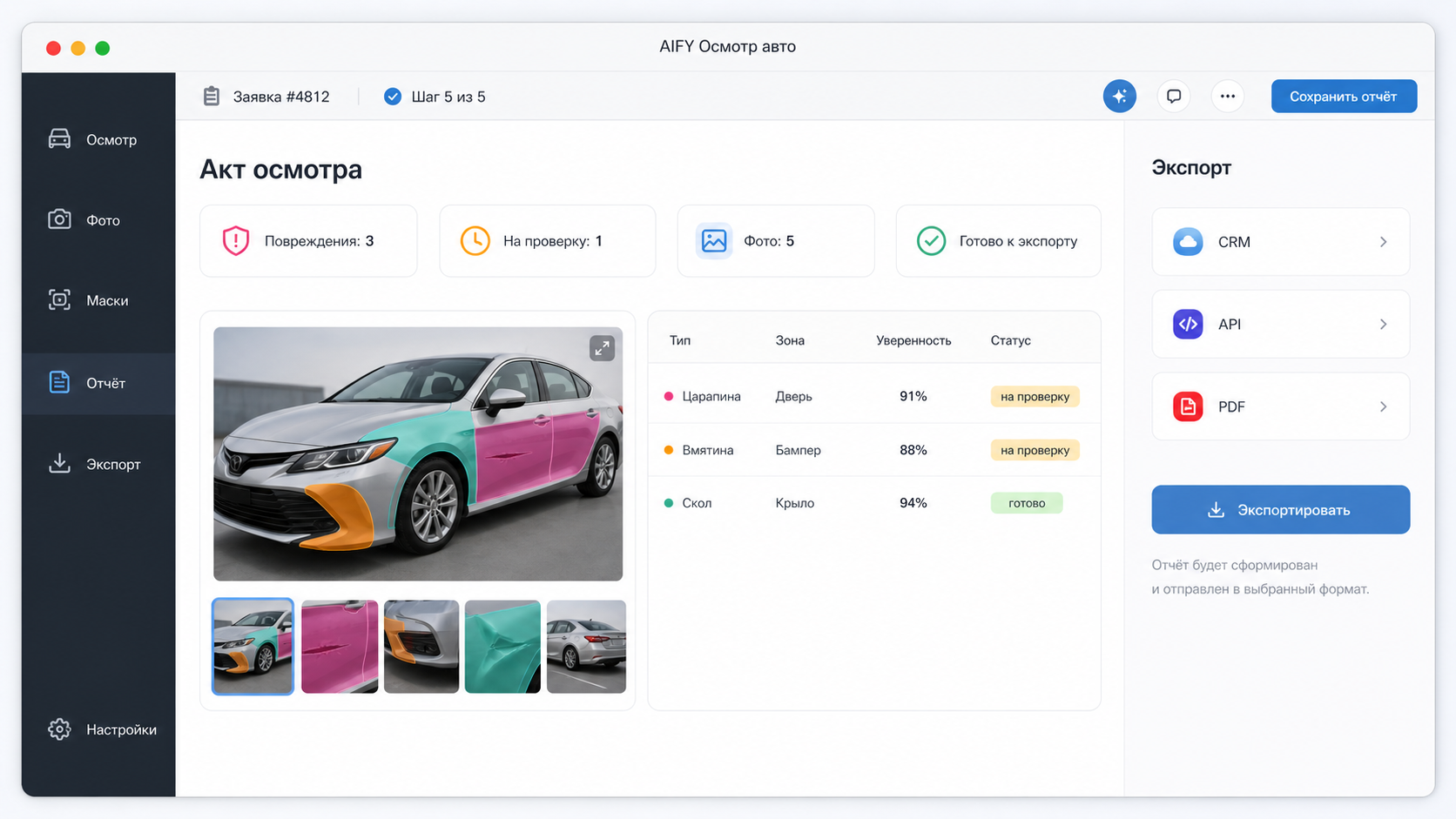Click the blue Шаг 5 из 5 checkmark
The width and height of the screenshot is (1456, 819).
(x=393, y=97)
